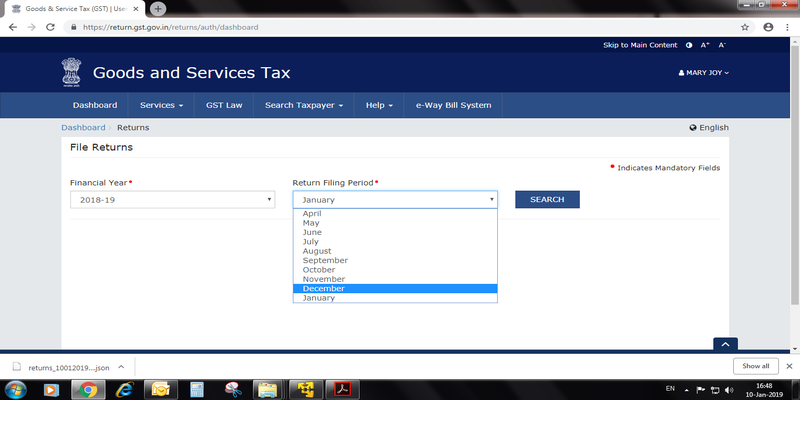Image resolution: width=800 pixels, height=424 pixels.
Task: Open the Chrome profile avatar icon
Action: [x=768, y=27]
